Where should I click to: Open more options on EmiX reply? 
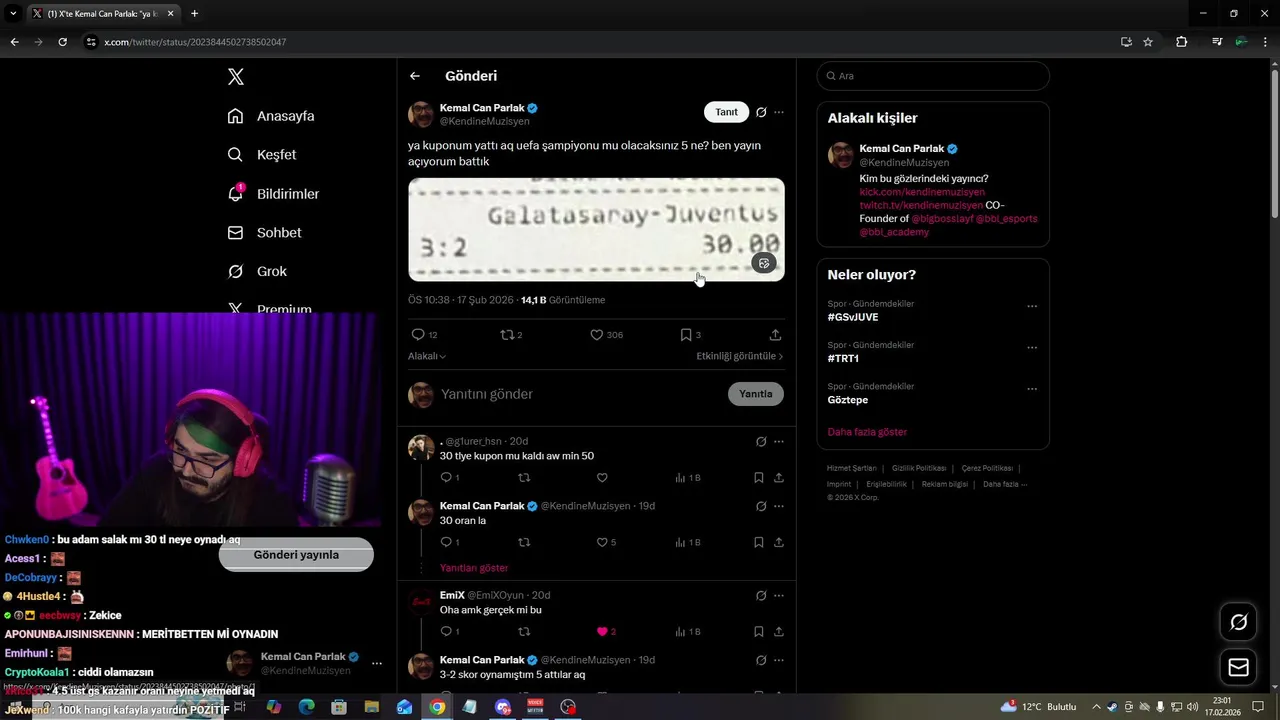point(779,595)
